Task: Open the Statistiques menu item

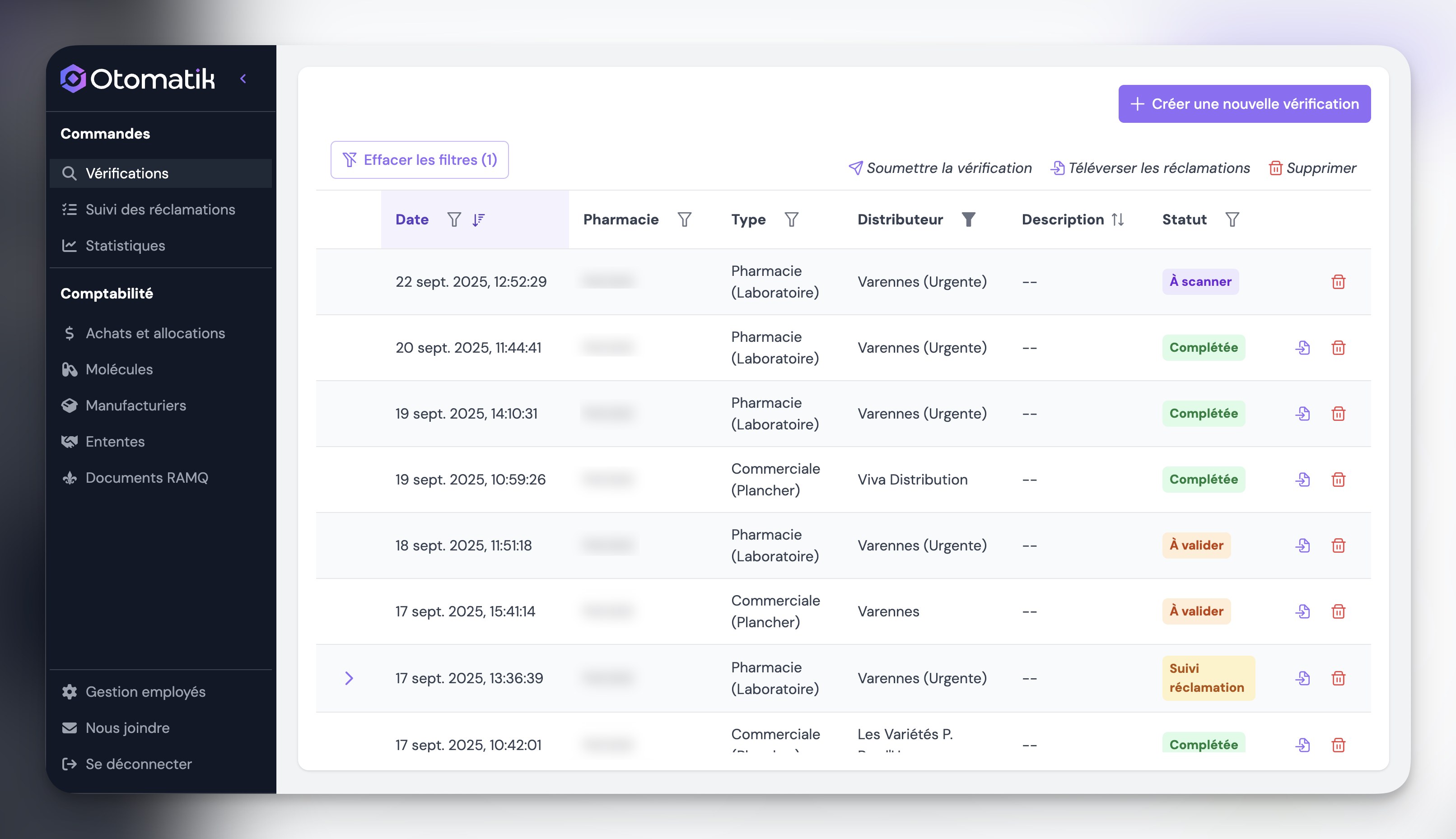Action: (x=125, y=246)
